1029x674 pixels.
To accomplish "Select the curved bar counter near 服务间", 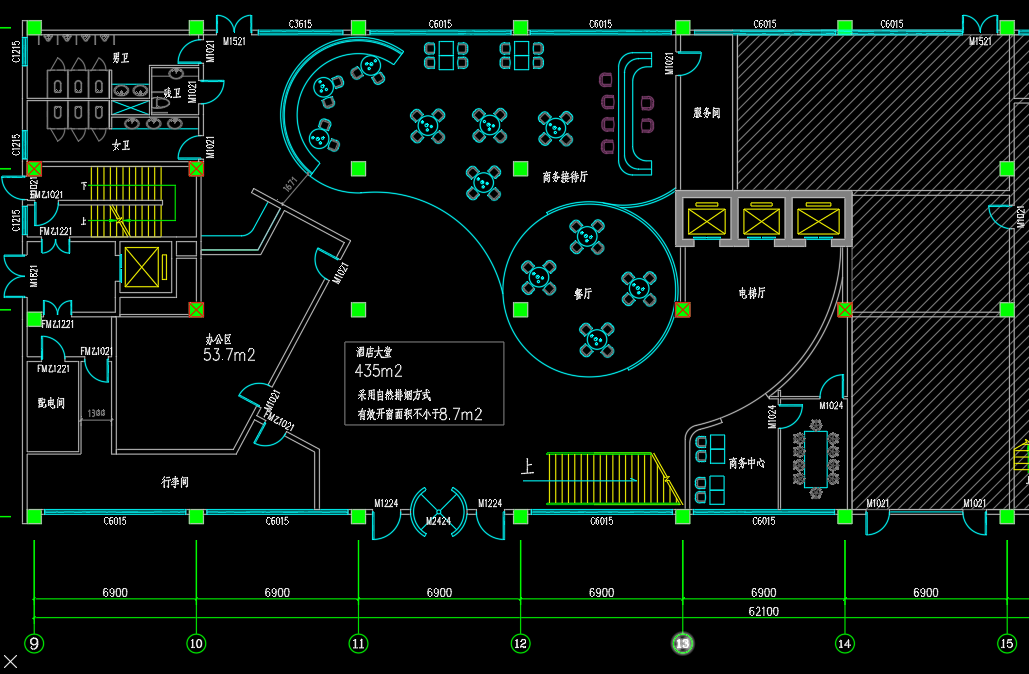I will (635, 110).
